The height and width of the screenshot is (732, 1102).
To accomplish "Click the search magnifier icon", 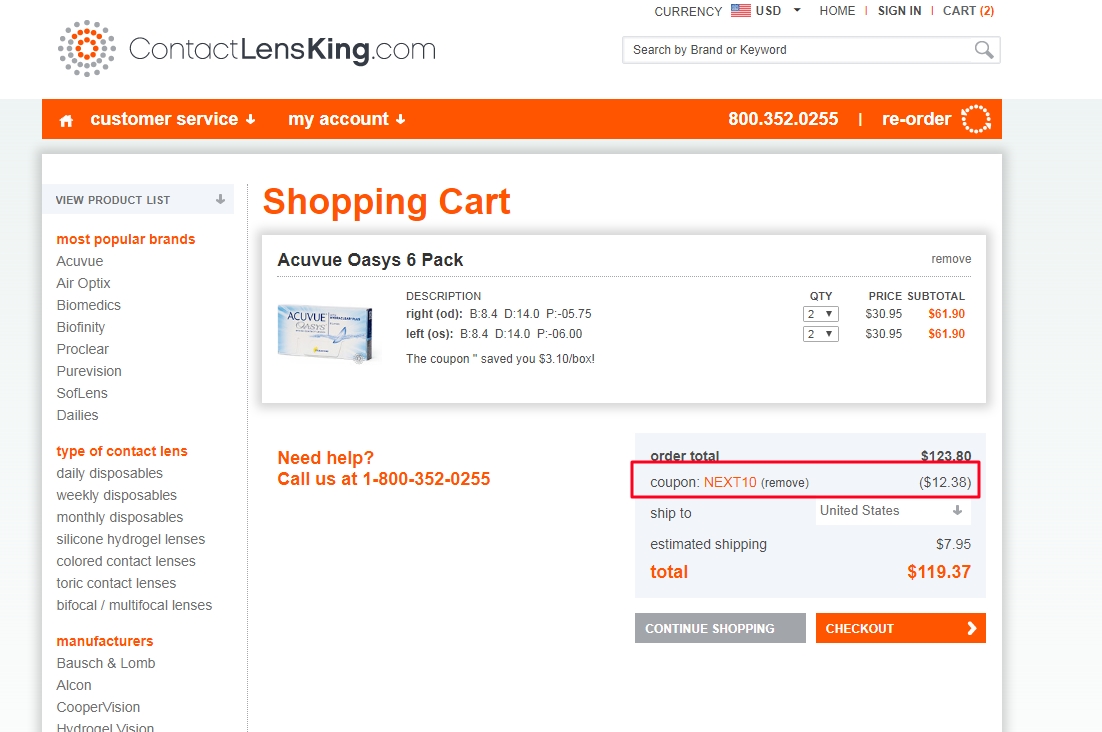I will point(984,50).
